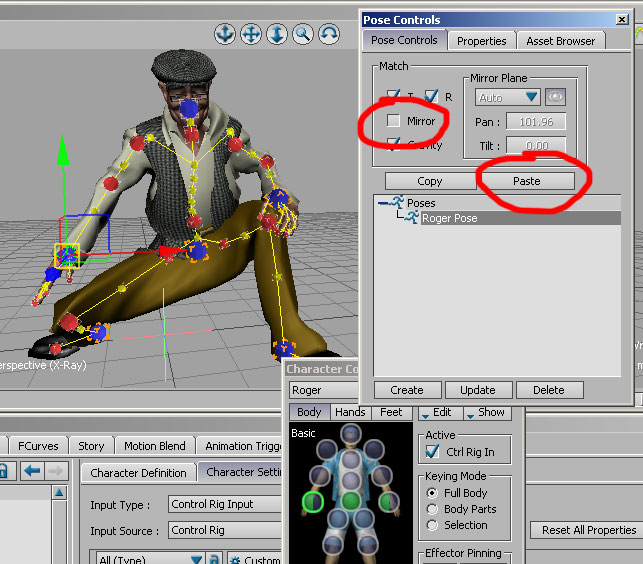Click the Copy pose button
The width and height of the screenshot is (643, 564).
430,181
